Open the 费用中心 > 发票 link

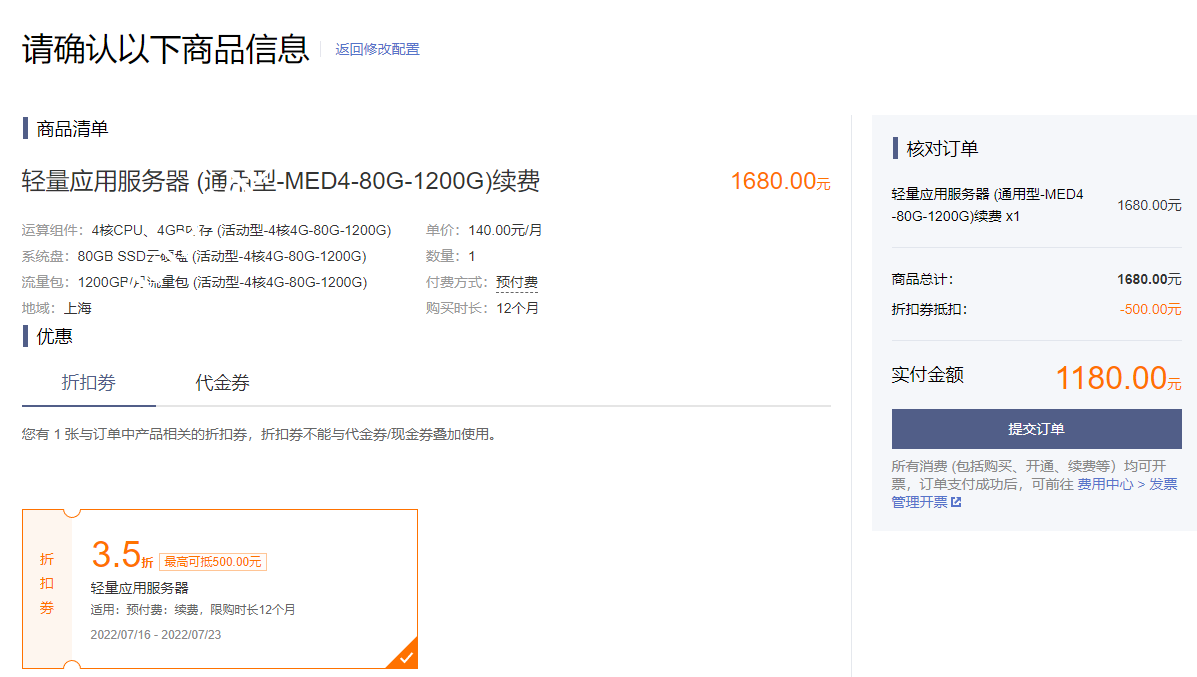click(1127, 484)
